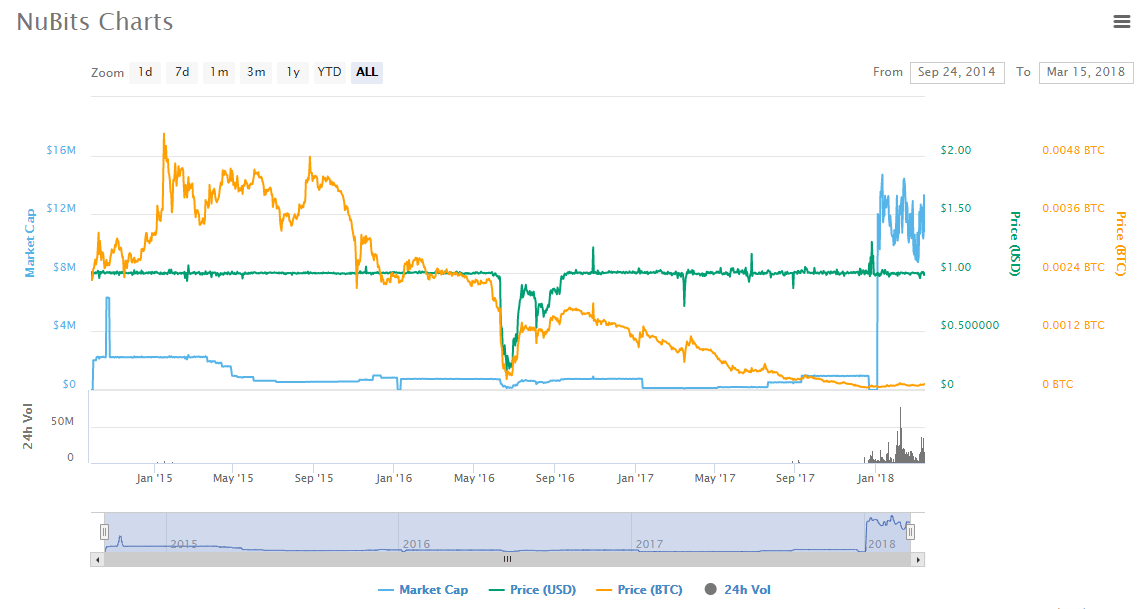Image resolution: width=1141 pixels, height=609 pixels.
Task: Edit the From date field
Action: [957, 72]
